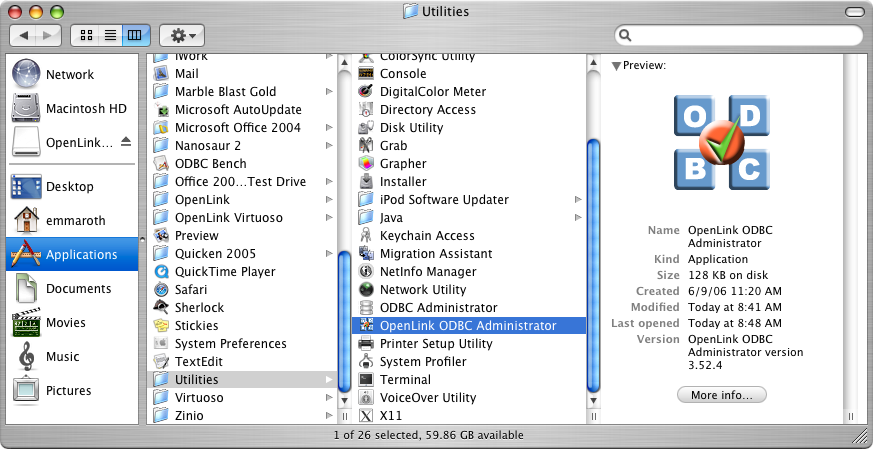
Task: Click the Grab screenshot utility icon
Action: click(366, 145)
